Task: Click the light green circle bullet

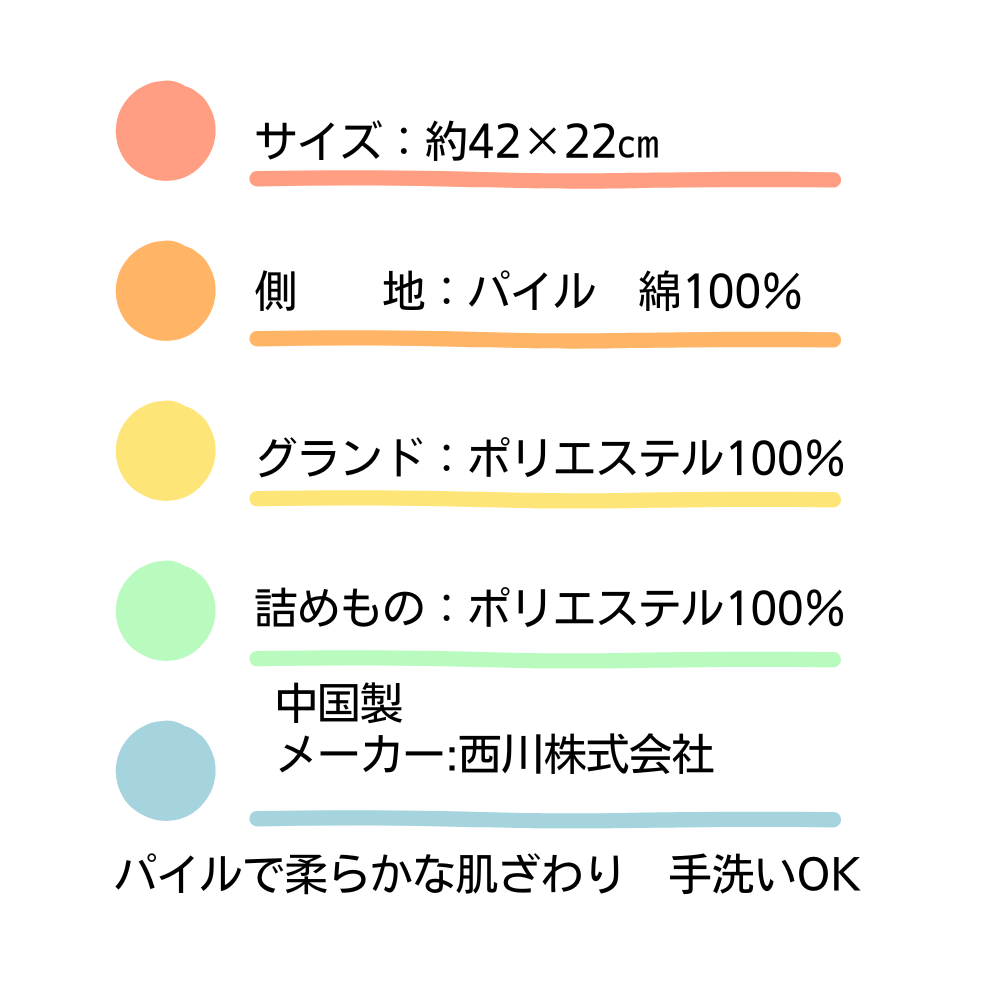Action: click(165, 610)
